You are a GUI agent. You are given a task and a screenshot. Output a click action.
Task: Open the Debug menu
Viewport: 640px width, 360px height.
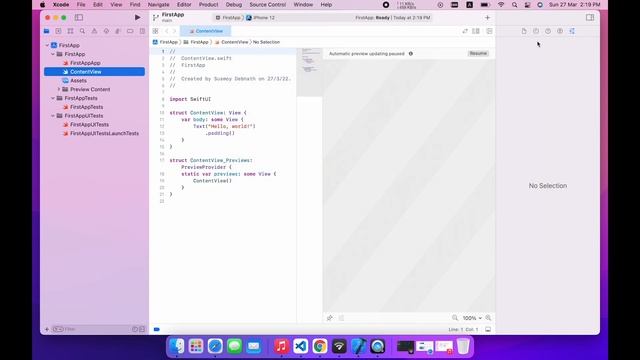[234, 4]
